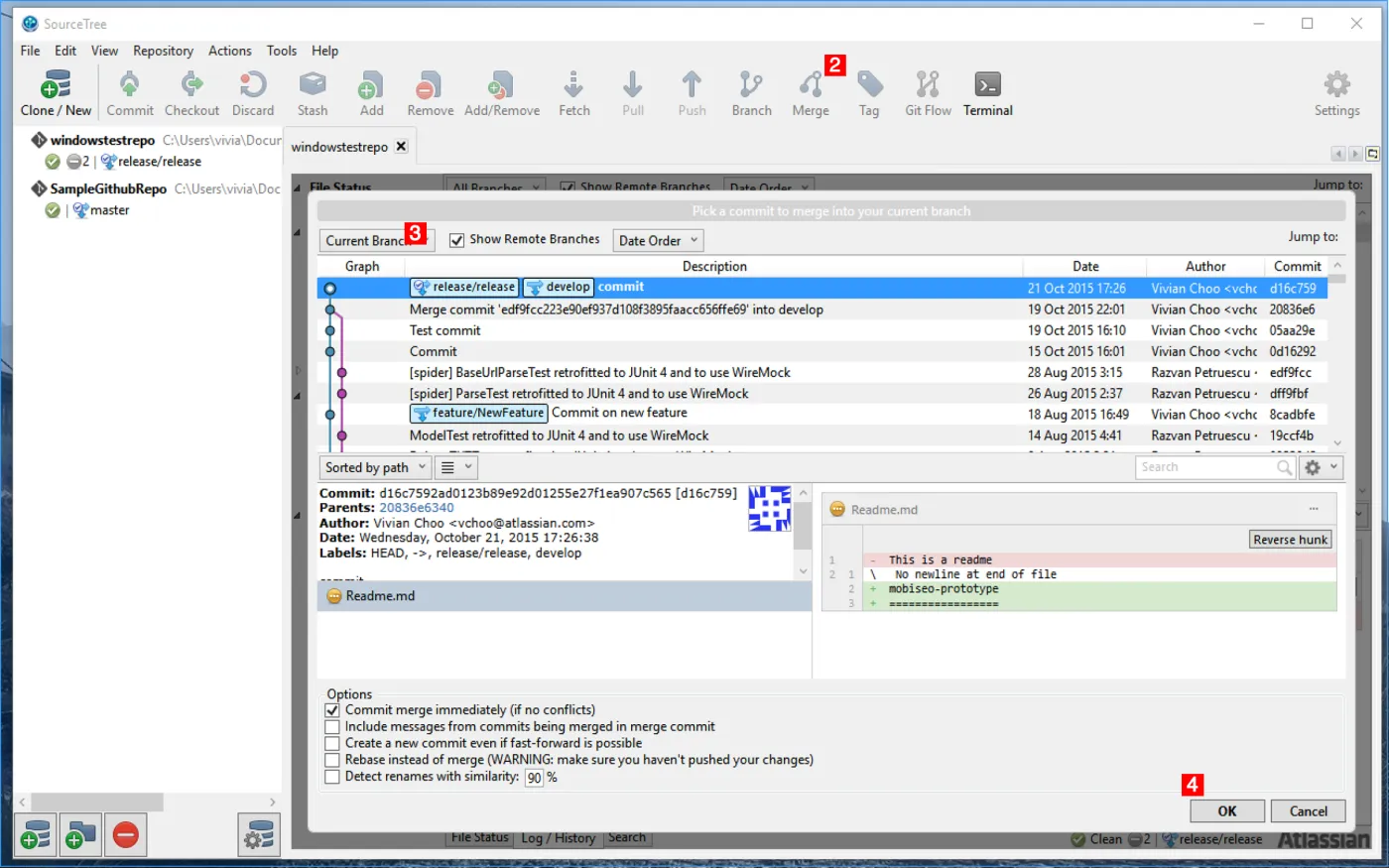Open the list view mode dropdown

coord(456,467)
